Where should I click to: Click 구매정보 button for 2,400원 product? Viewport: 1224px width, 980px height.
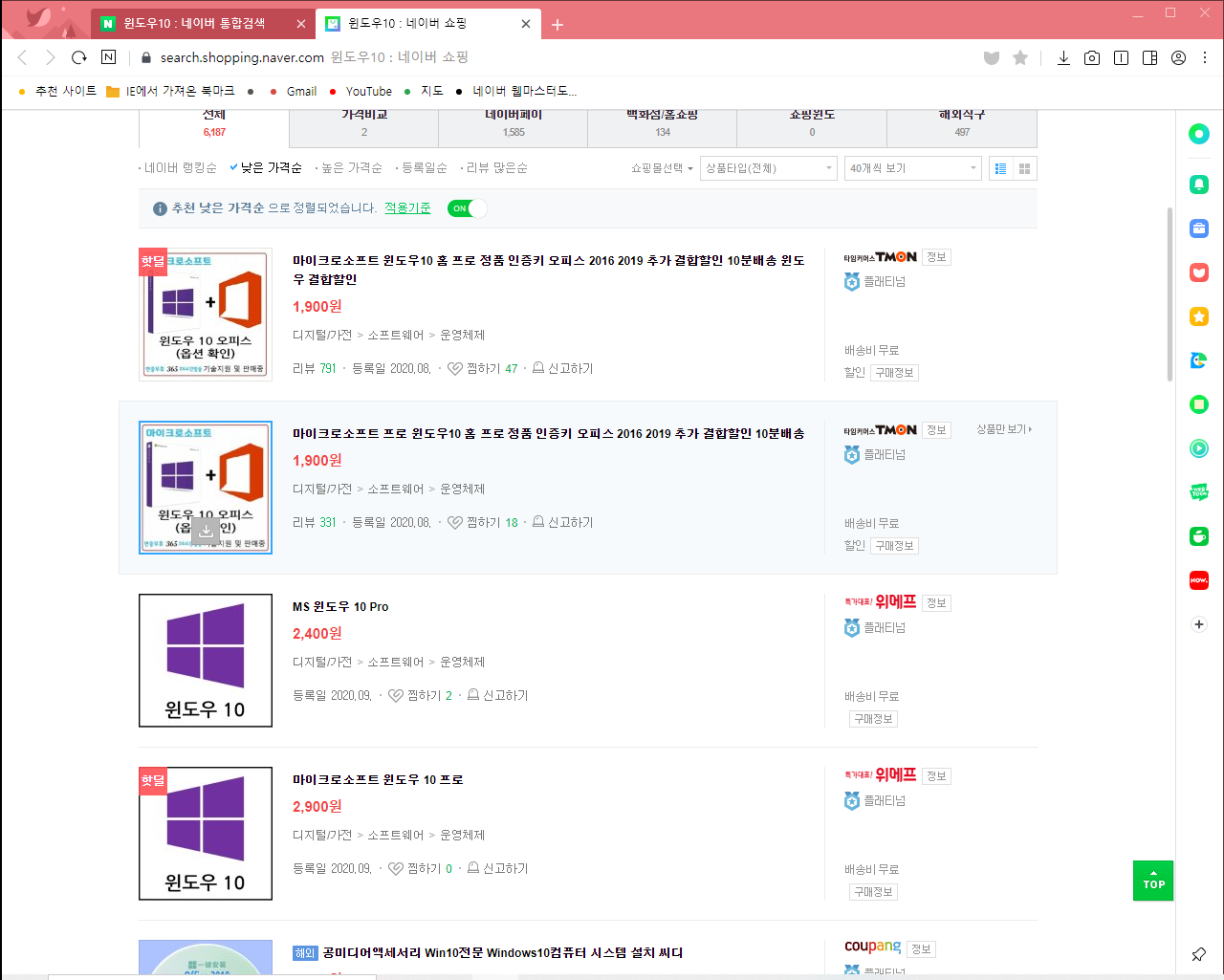[873, 719]
